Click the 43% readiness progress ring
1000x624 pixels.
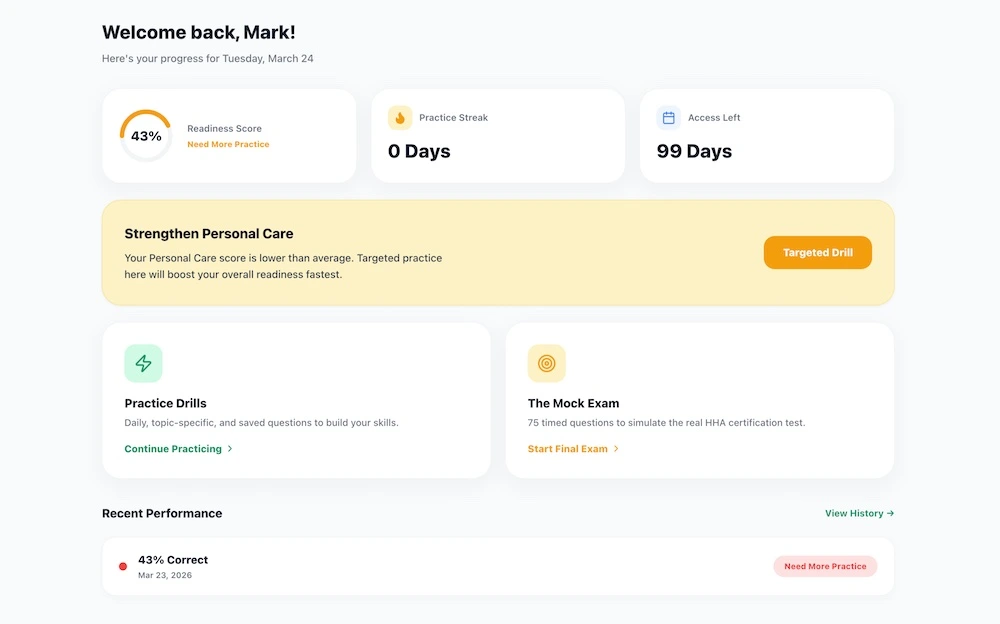146,136
